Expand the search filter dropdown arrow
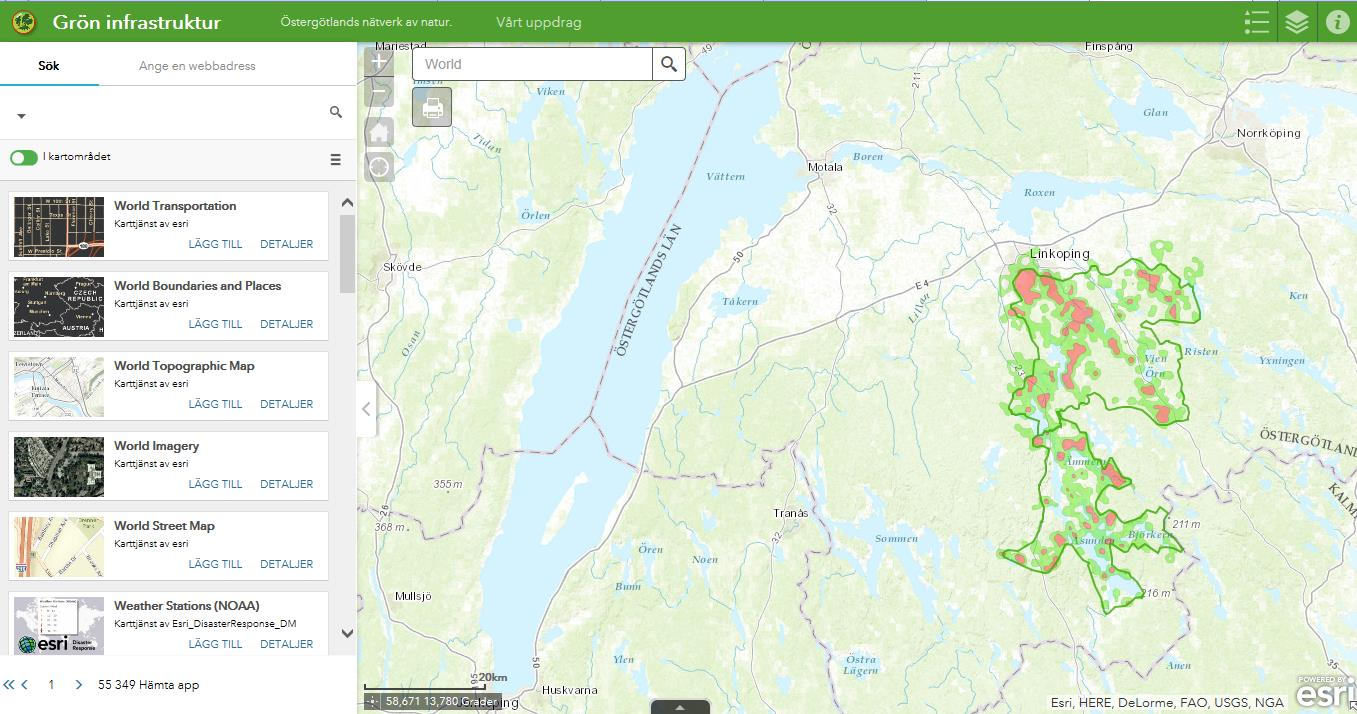The height and width of the screenshot is (714, 1357). click(21, 116)
